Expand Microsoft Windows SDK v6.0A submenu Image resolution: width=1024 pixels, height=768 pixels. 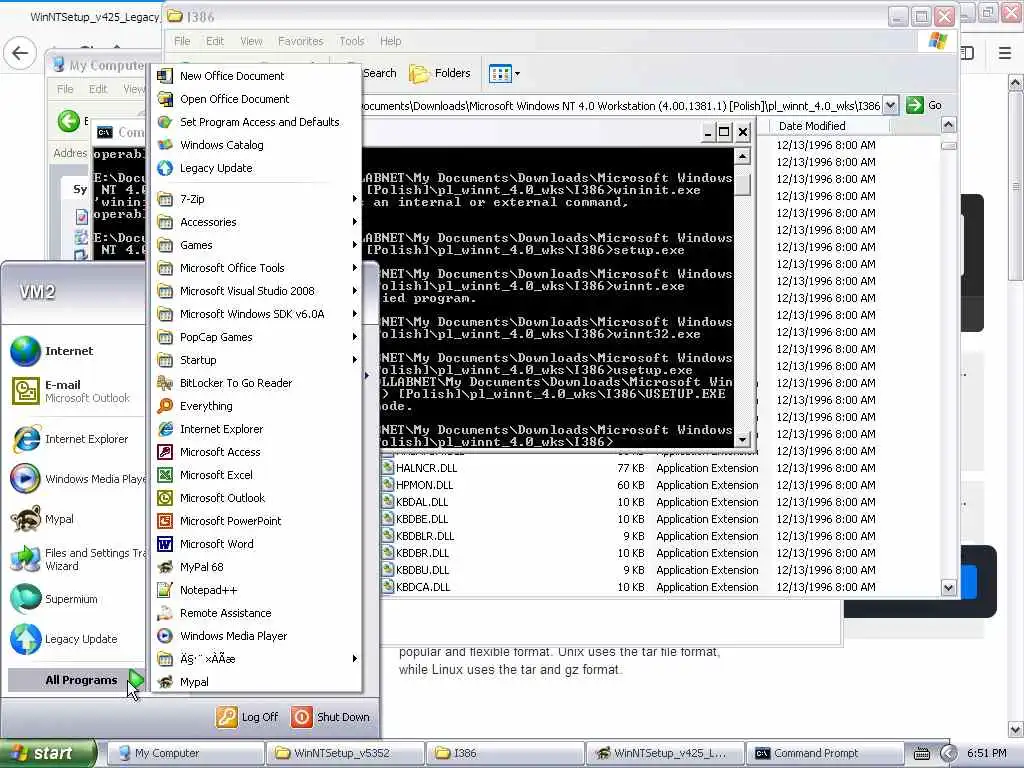pyautogui.click(x=257, y=314)
